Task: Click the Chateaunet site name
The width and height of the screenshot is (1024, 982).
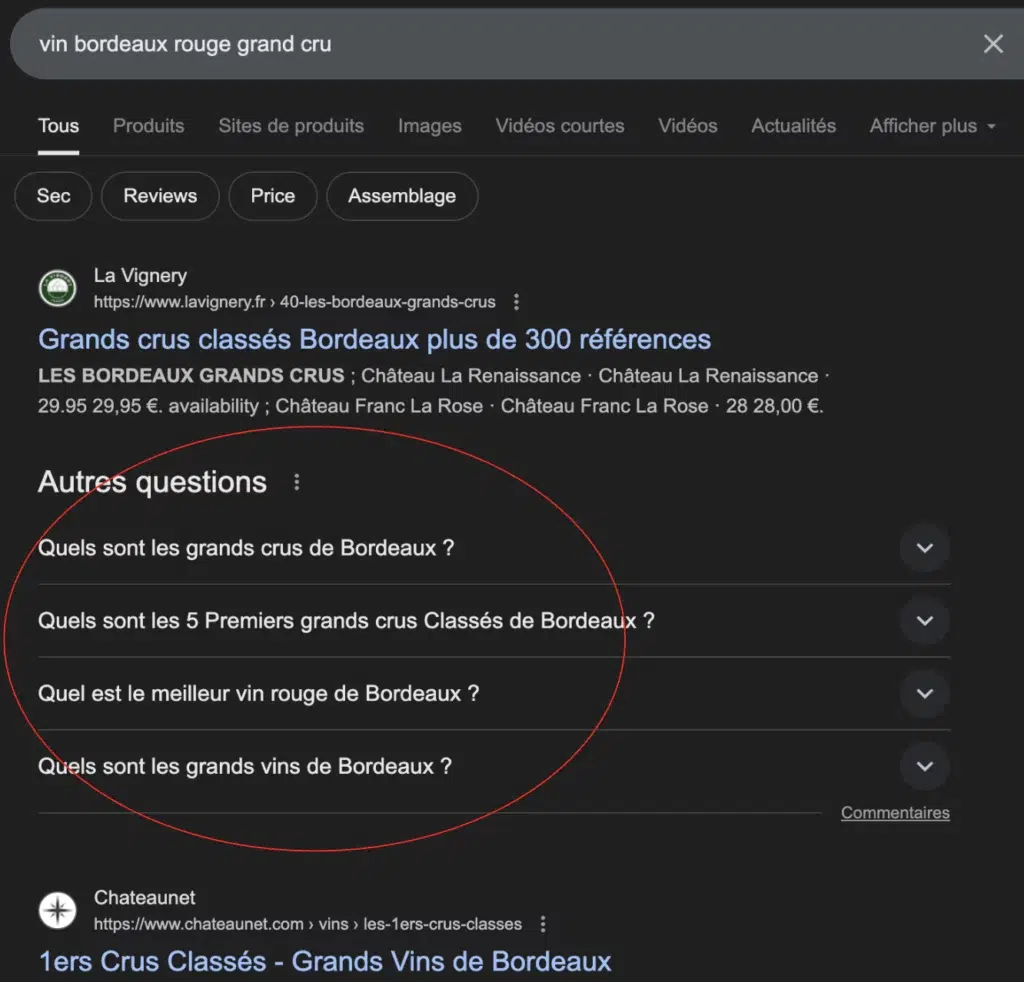Action: point(144,898)
